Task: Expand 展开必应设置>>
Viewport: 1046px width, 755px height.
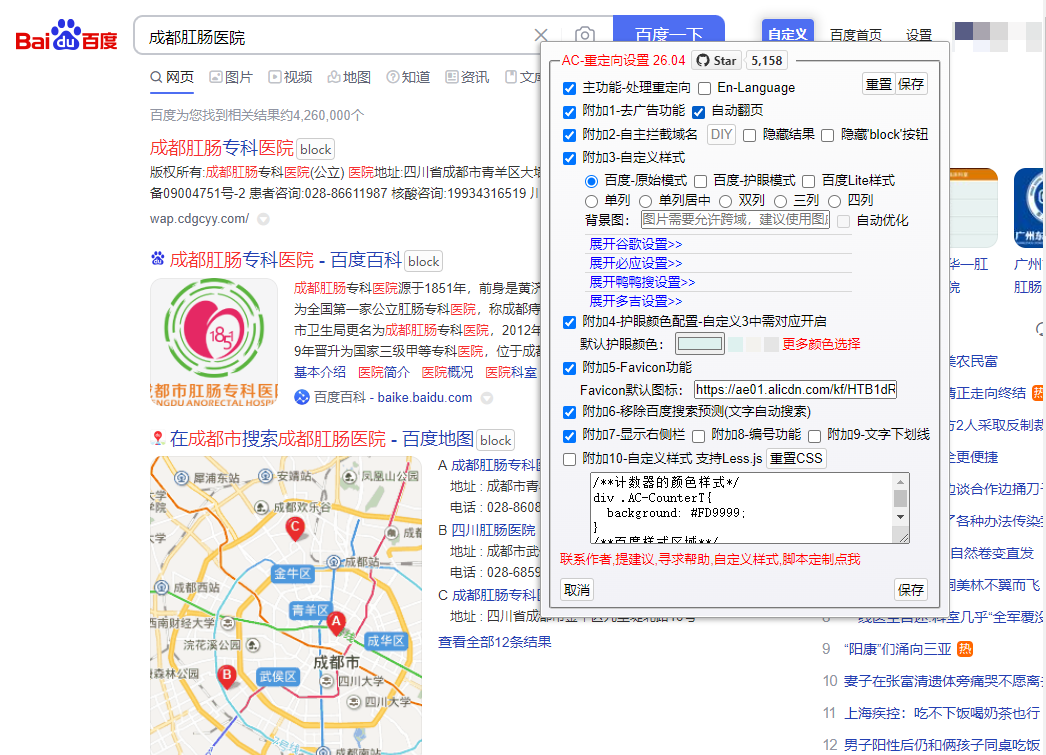Action: pyautogui.click(x=635, y=263)
